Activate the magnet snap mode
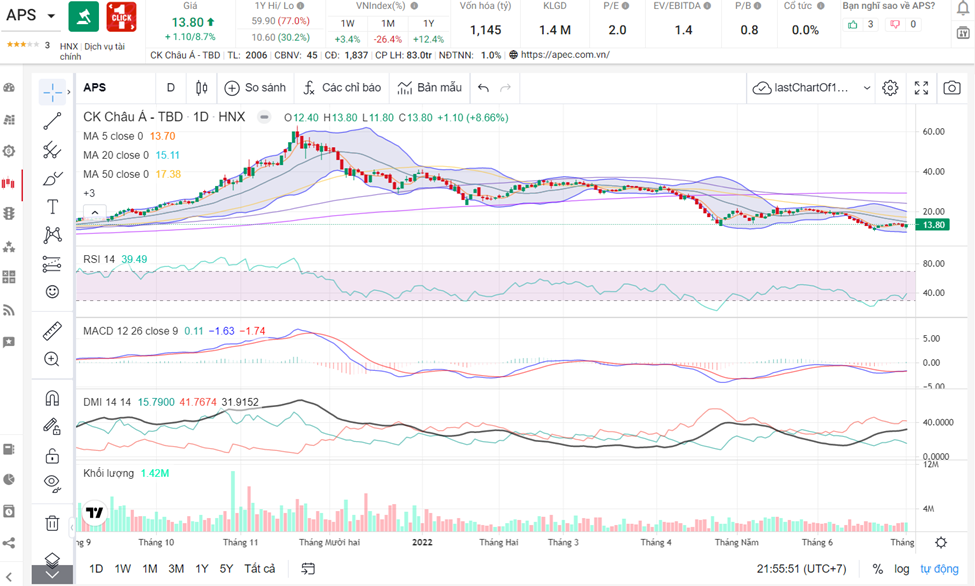The width and height of the screenshot is (975, 586). pos(52,398)
